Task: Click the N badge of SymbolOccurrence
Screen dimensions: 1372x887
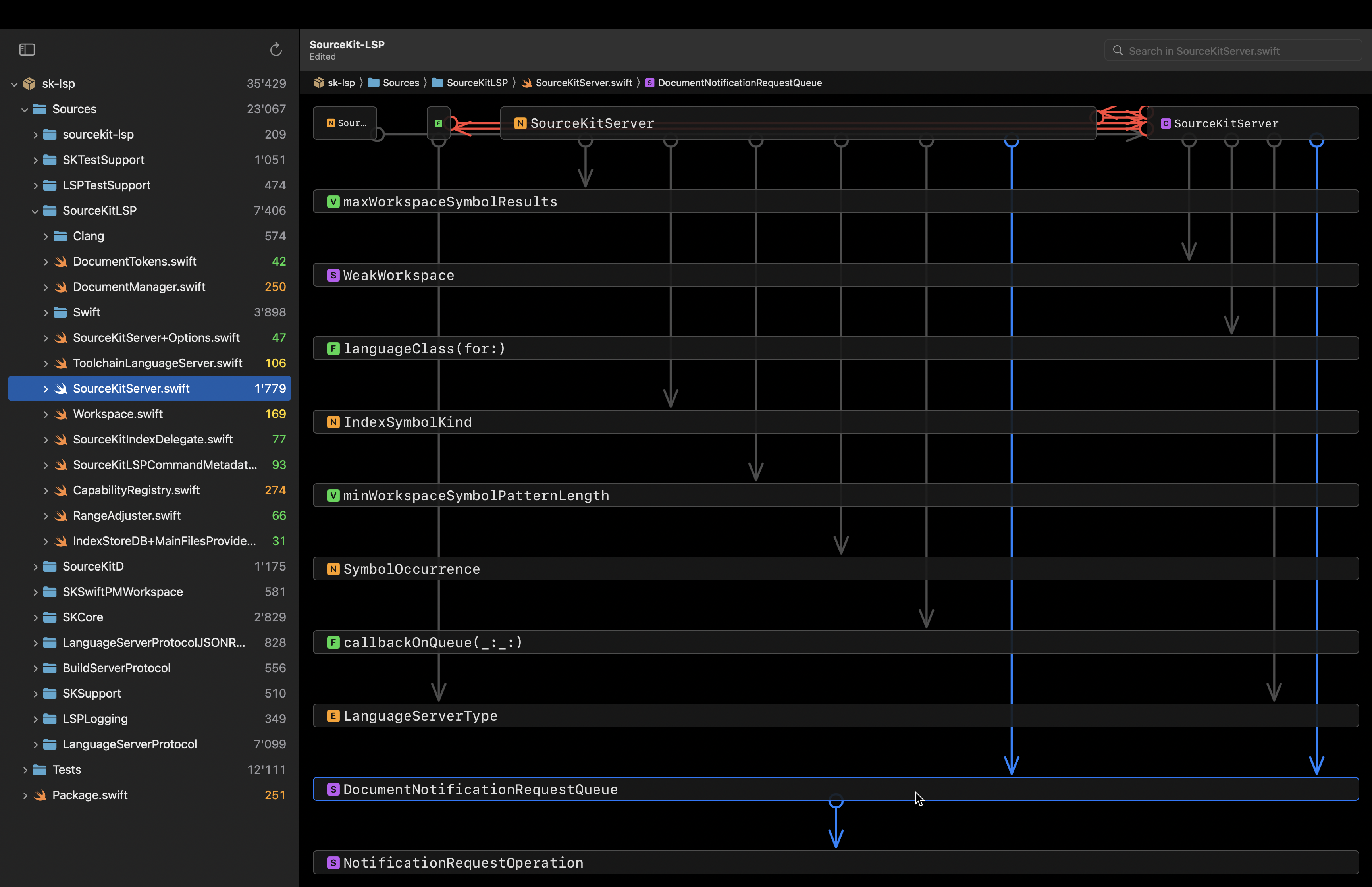Action: (x=333, y=569)
